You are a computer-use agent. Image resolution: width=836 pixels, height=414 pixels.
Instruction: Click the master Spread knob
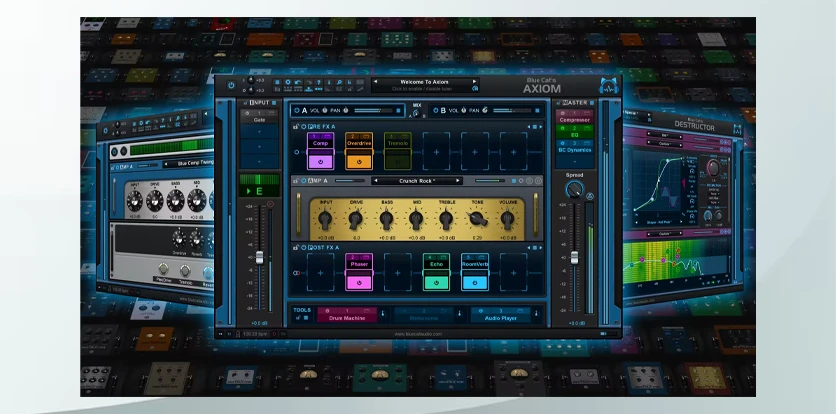574,190
